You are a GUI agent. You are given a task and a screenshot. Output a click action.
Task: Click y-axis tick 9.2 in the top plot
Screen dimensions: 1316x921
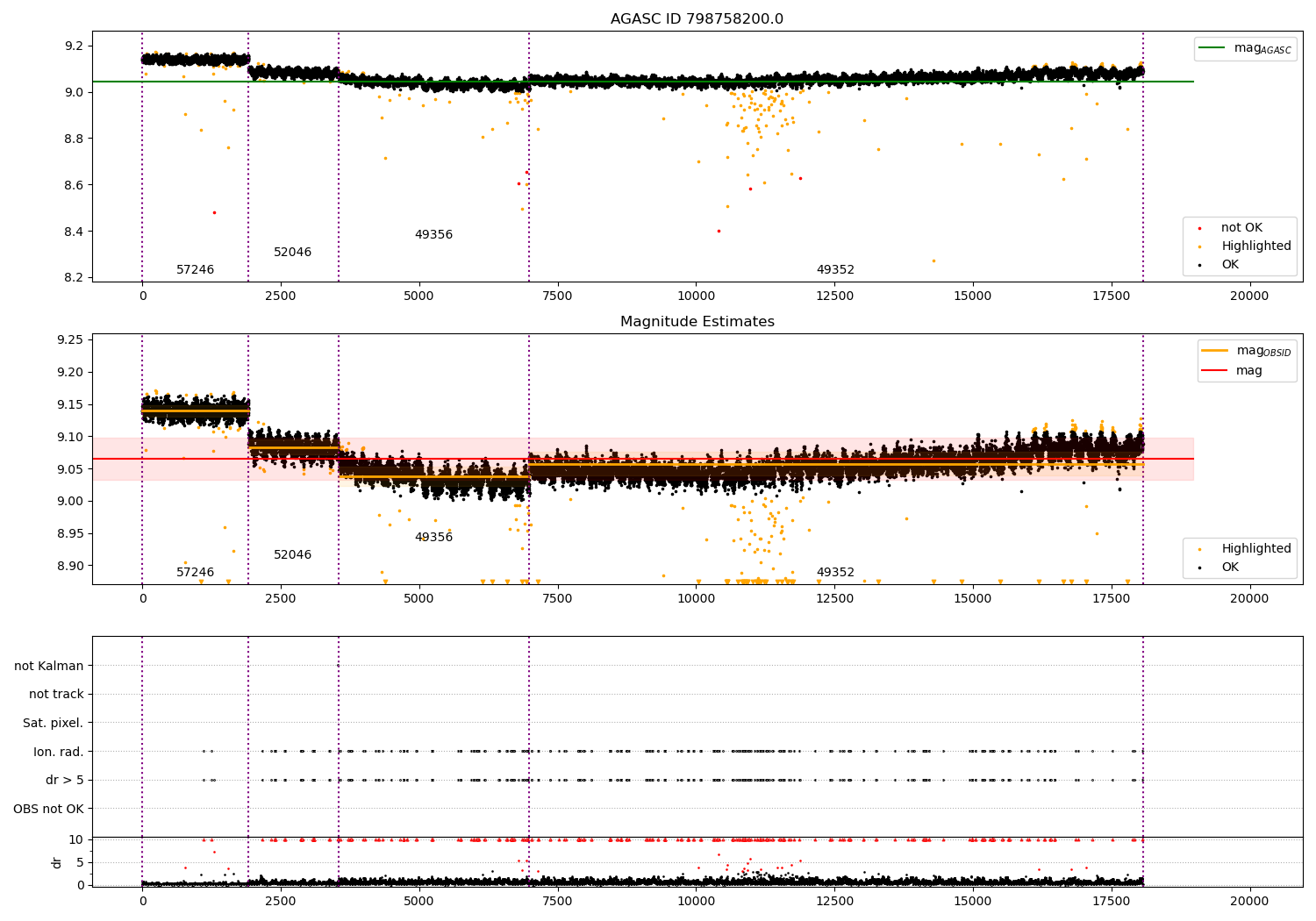pos(75,46)
